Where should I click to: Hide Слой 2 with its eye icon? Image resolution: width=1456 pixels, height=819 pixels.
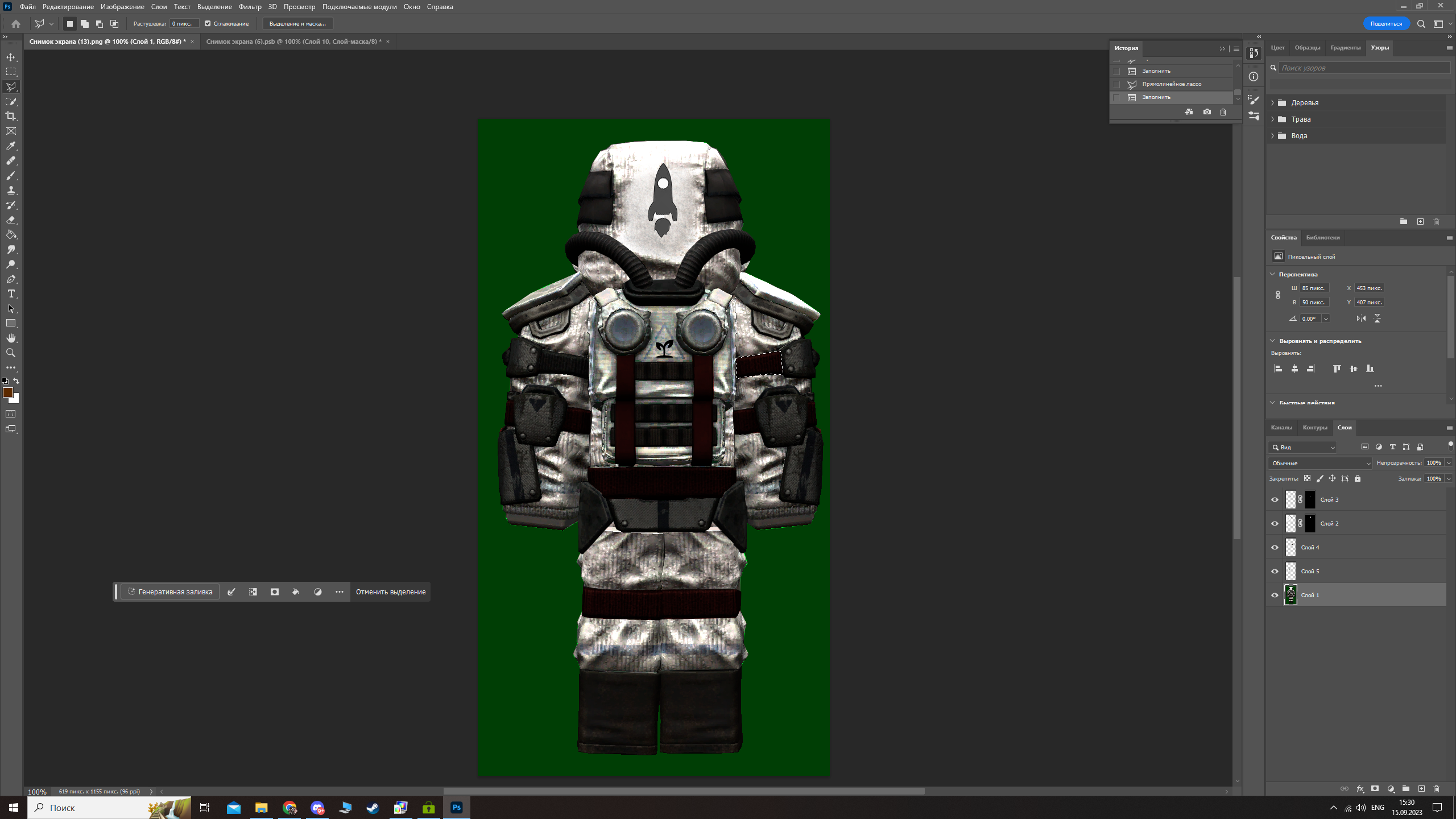[1275, 524]
